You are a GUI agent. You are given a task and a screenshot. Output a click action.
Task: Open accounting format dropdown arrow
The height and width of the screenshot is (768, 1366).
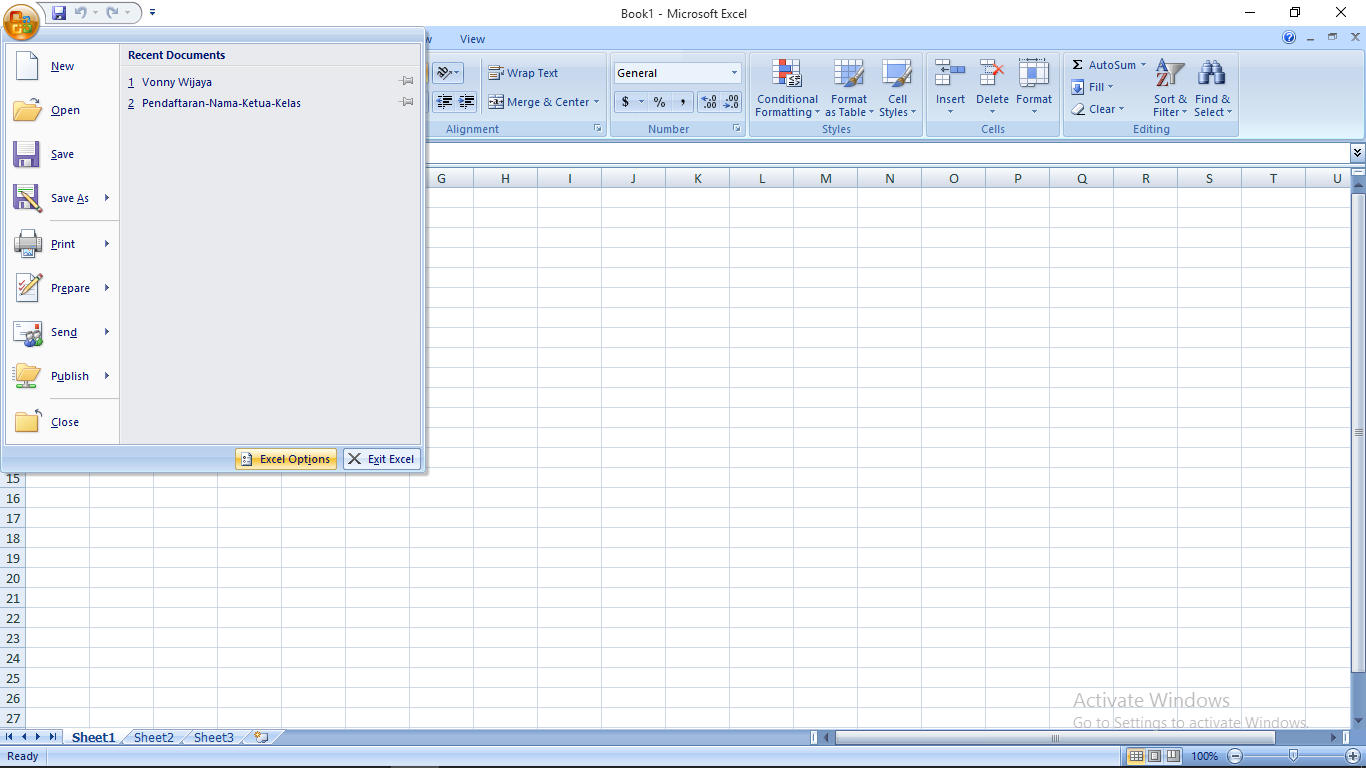(642, 102)
